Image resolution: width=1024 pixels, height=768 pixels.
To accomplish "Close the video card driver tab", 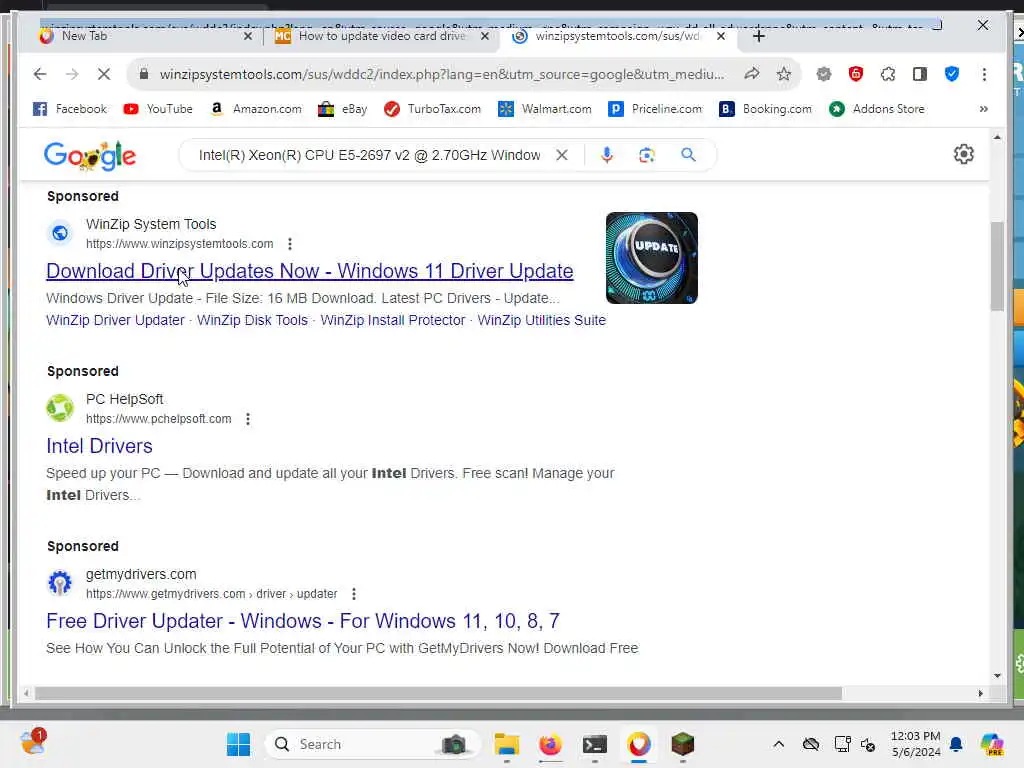I will pyautogui.click(x=485, y=37).
